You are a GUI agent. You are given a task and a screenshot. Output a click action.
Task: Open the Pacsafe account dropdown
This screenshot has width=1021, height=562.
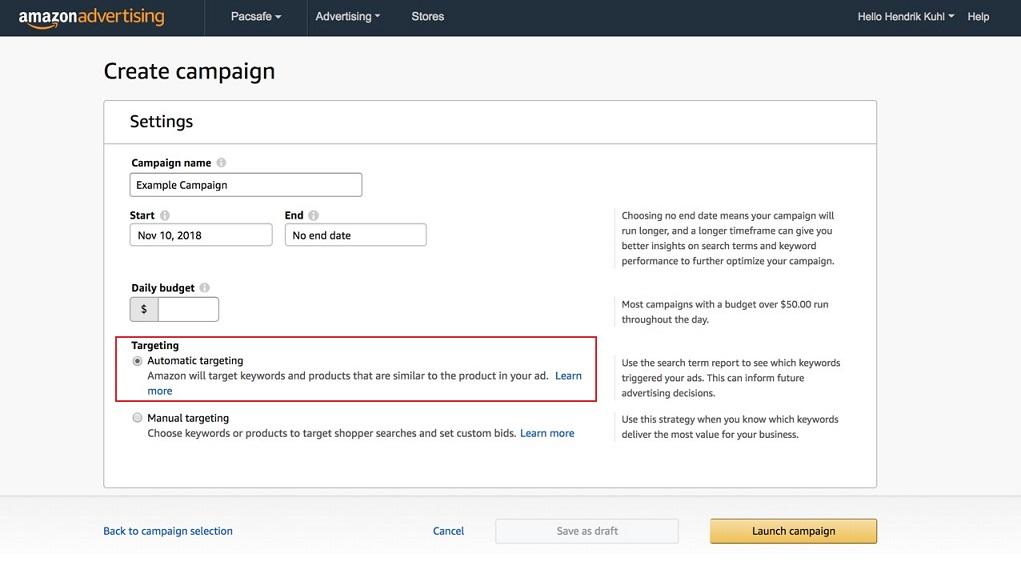(x=255, y=17)
